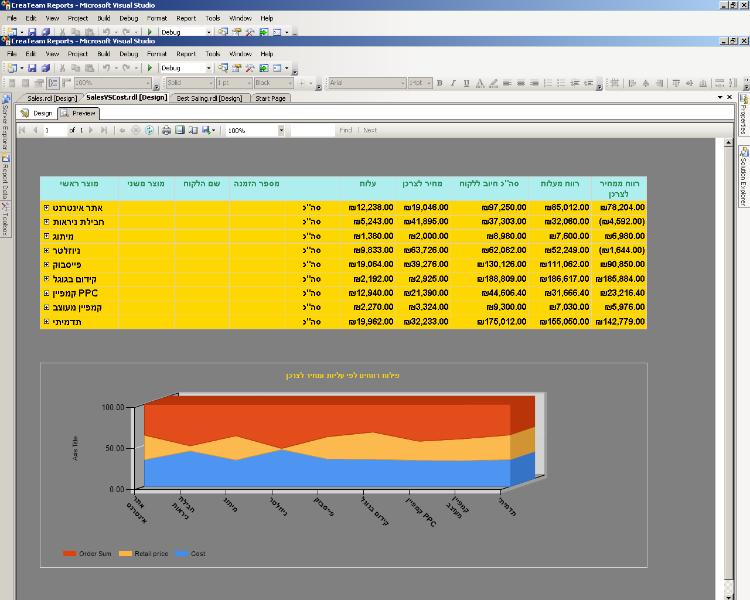Open the Help menu in front window
This screenshot has width=750, height=600.
[266, 54]
